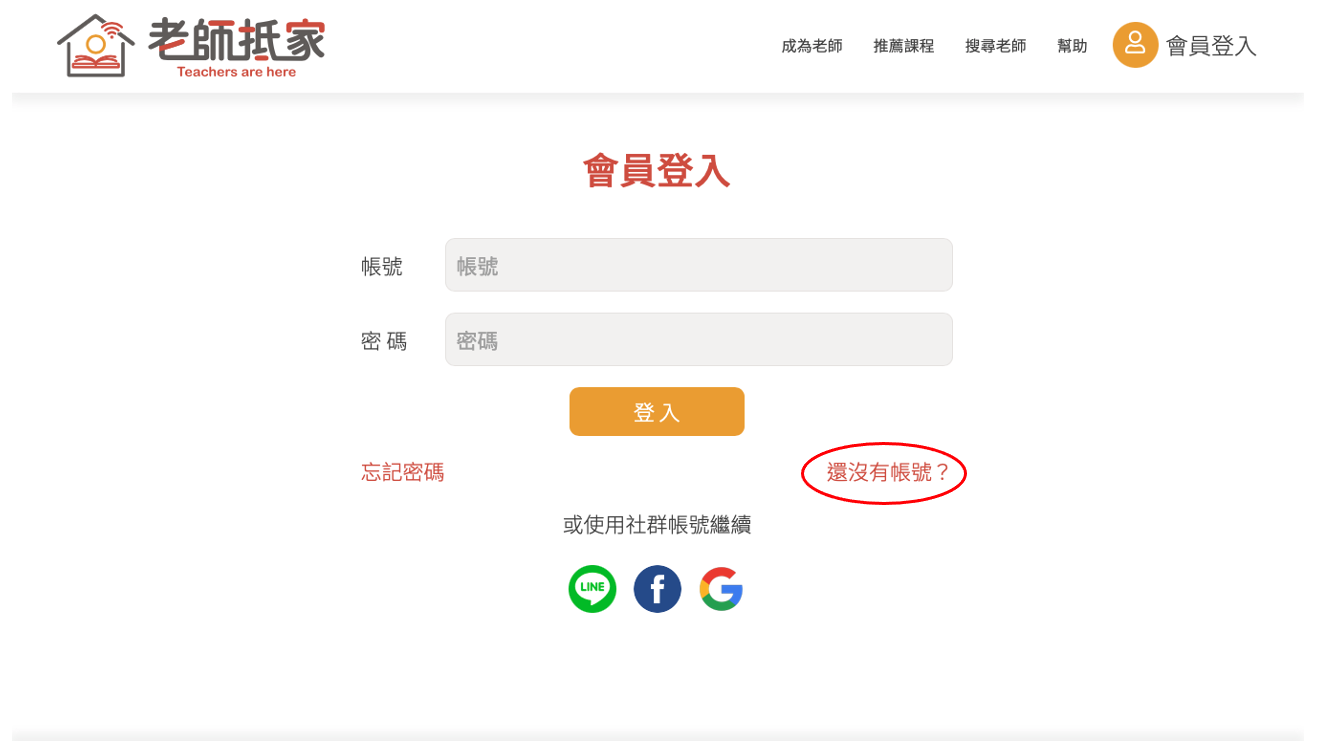Continue with the Facebook icon

(x=657, y=589)
